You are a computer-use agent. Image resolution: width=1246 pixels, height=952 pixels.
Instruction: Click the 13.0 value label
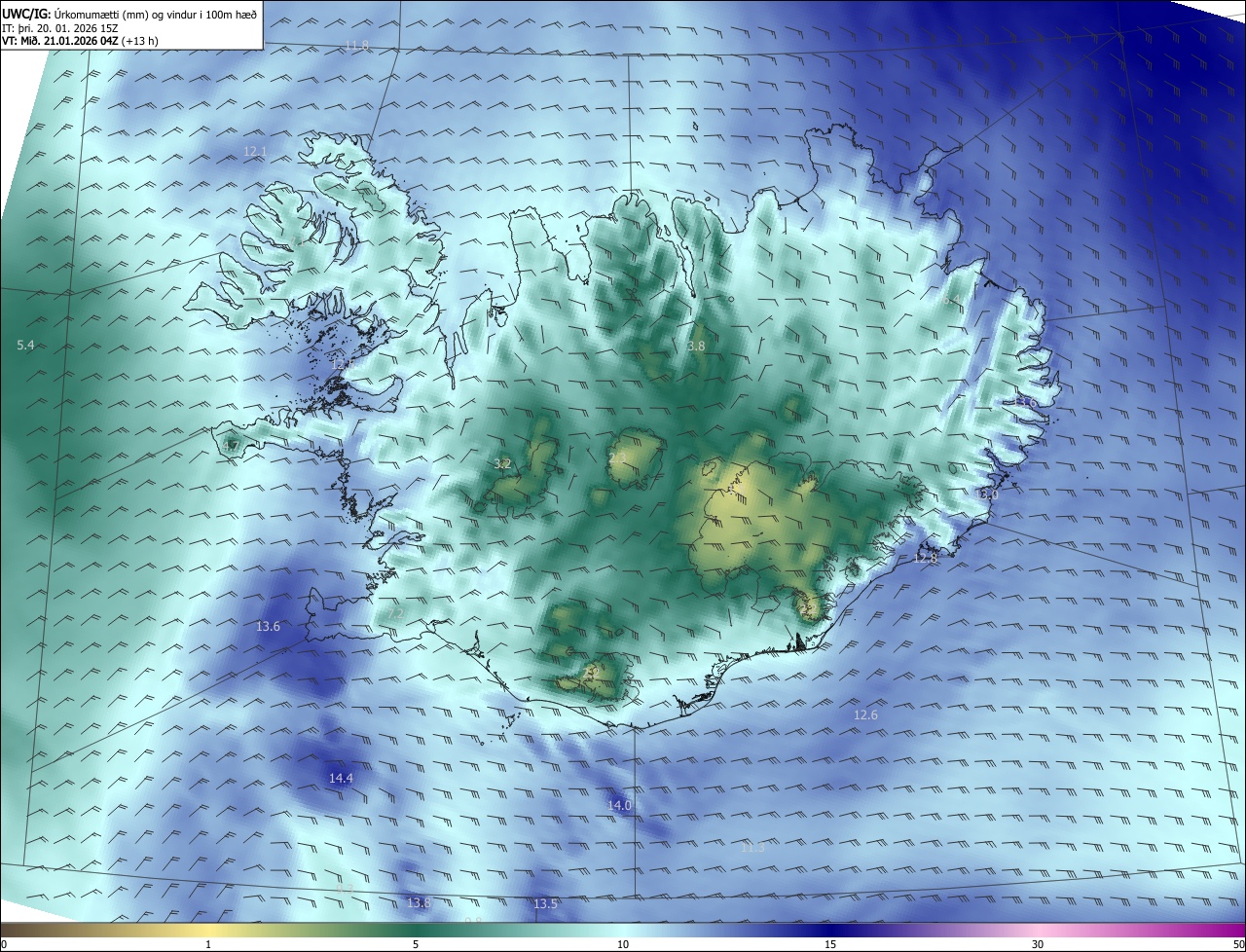click(x=987, y=495)
